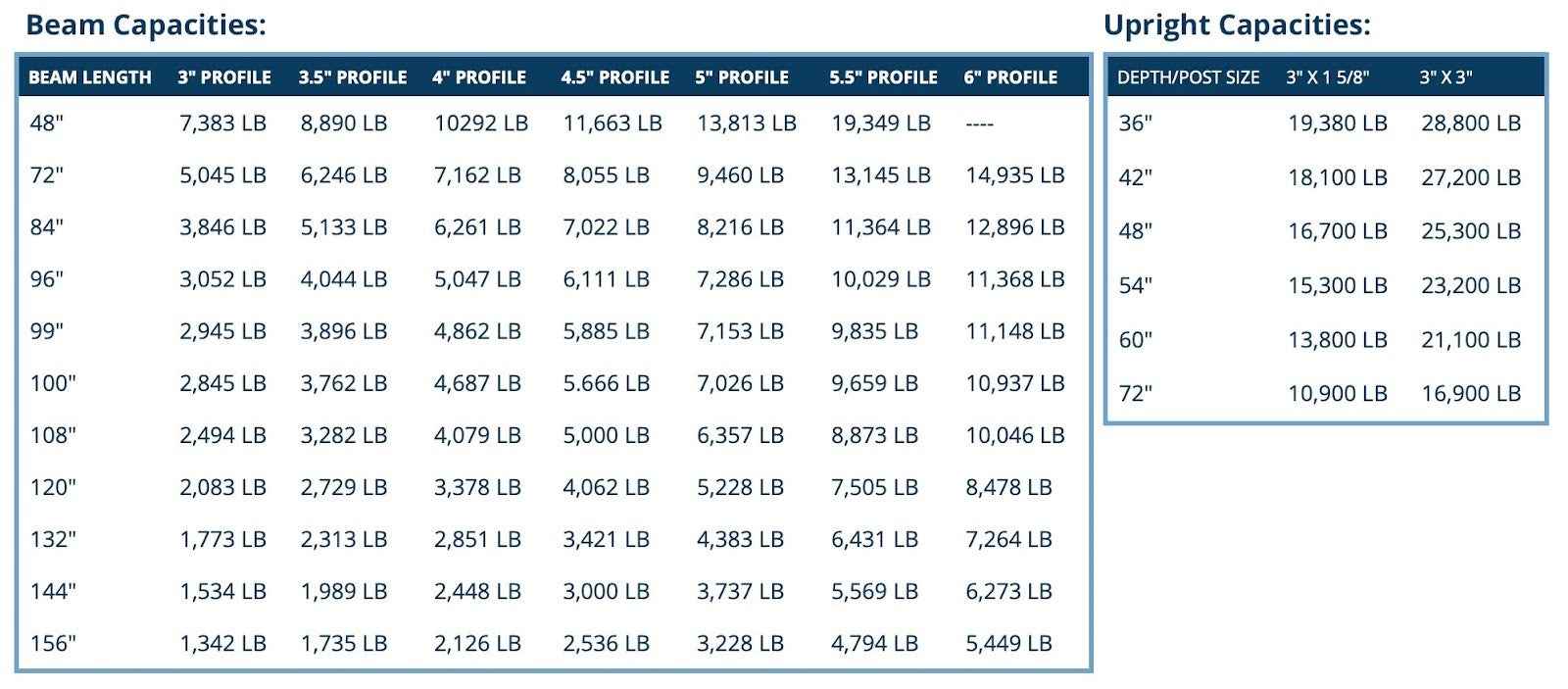Select the 10,900 LB upright capacity cell

coord(1338,394)
